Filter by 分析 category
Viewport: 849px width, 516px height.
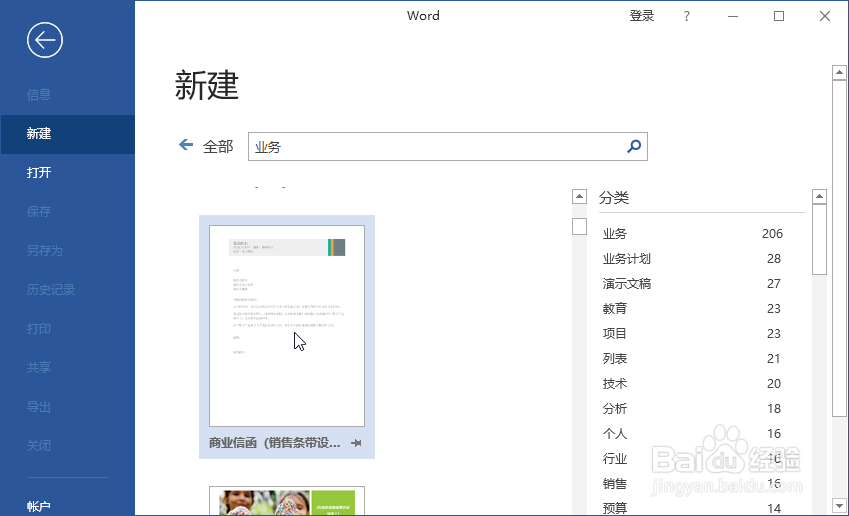tap(693, 408)
